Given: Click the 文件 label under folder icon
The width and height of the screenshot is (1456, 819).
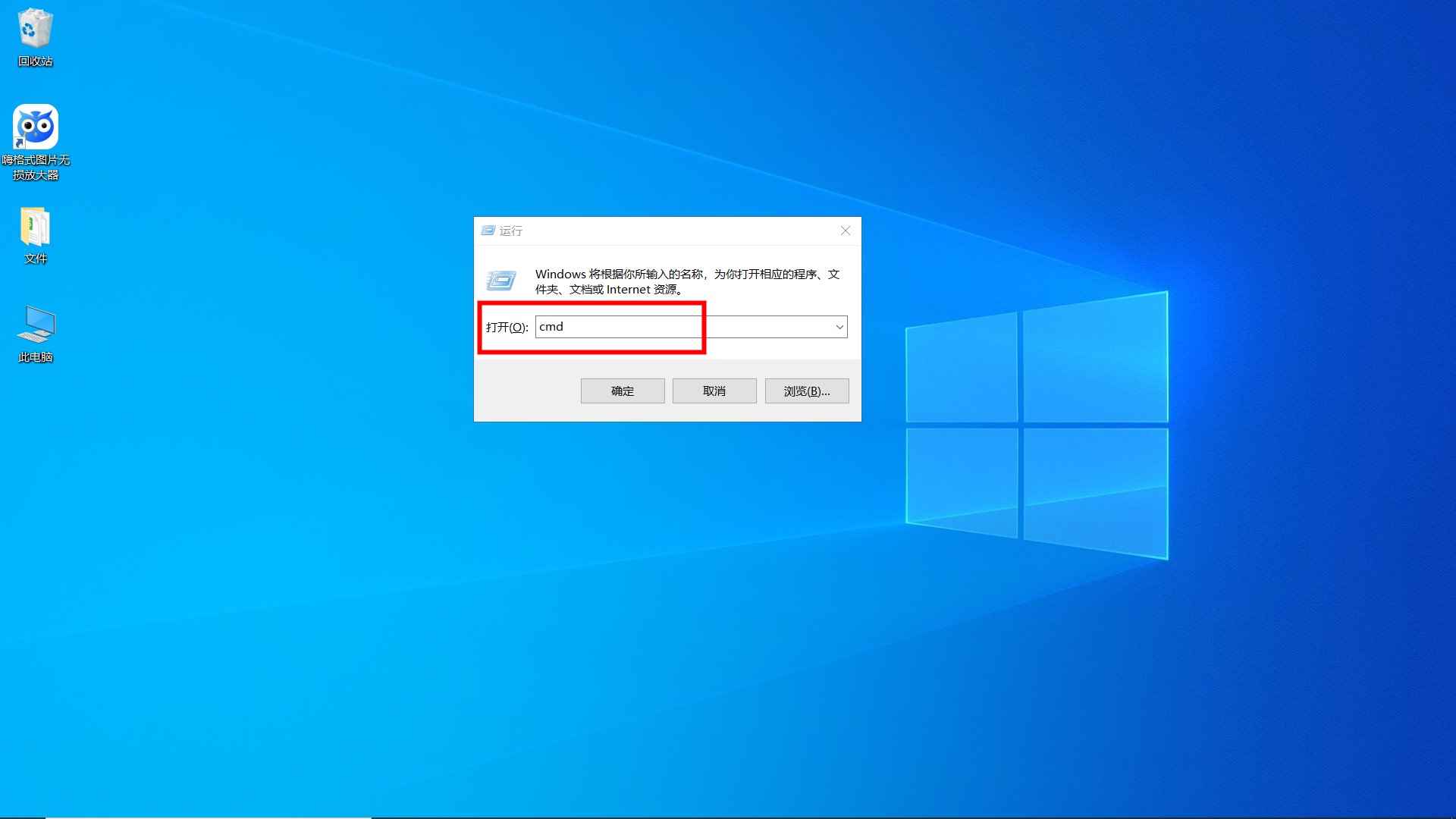Looking at the screenshot, I should [x=36, y=259].
